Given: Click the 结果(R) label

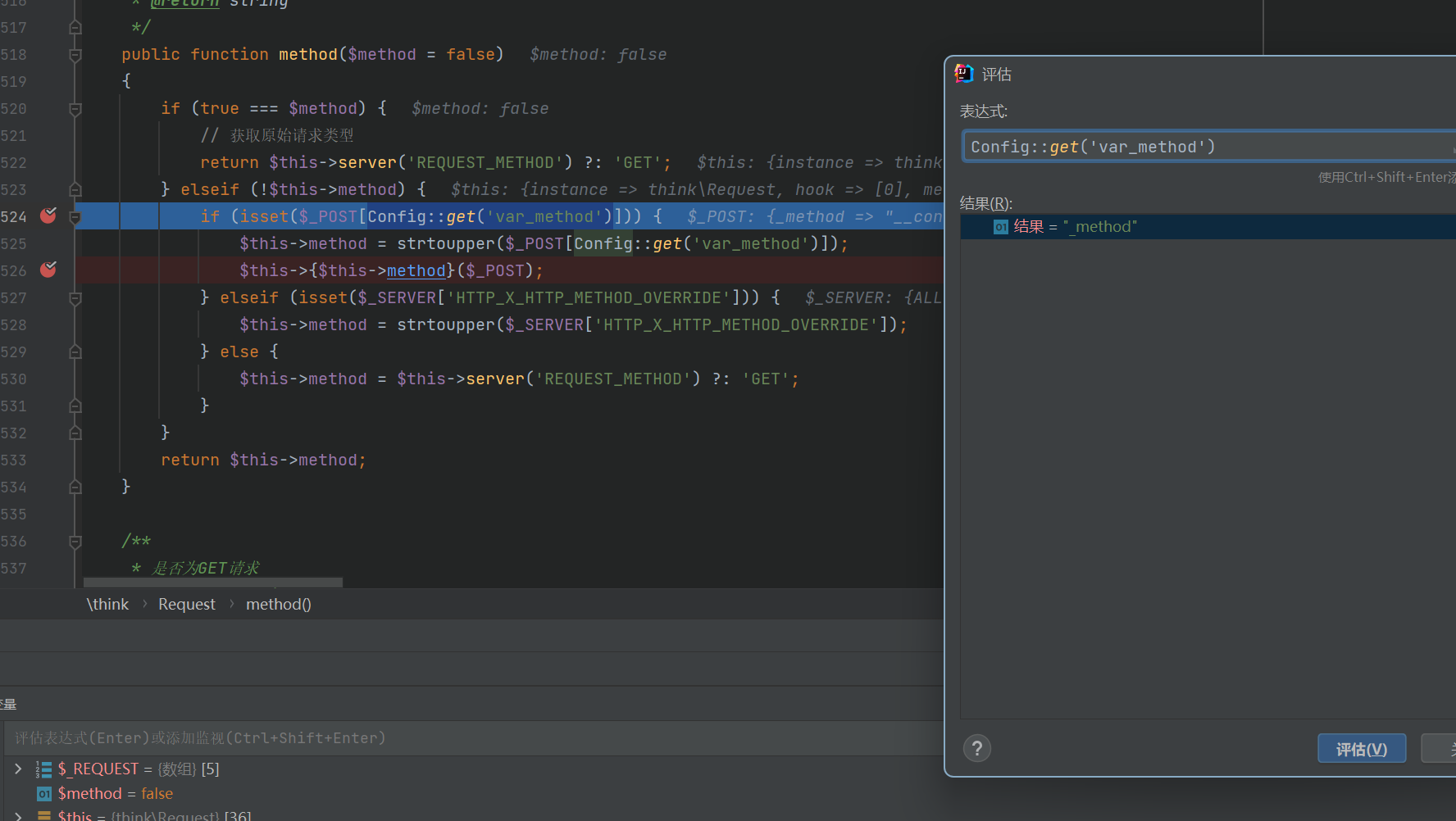Looking at the screenshot, I should [986, 203].
